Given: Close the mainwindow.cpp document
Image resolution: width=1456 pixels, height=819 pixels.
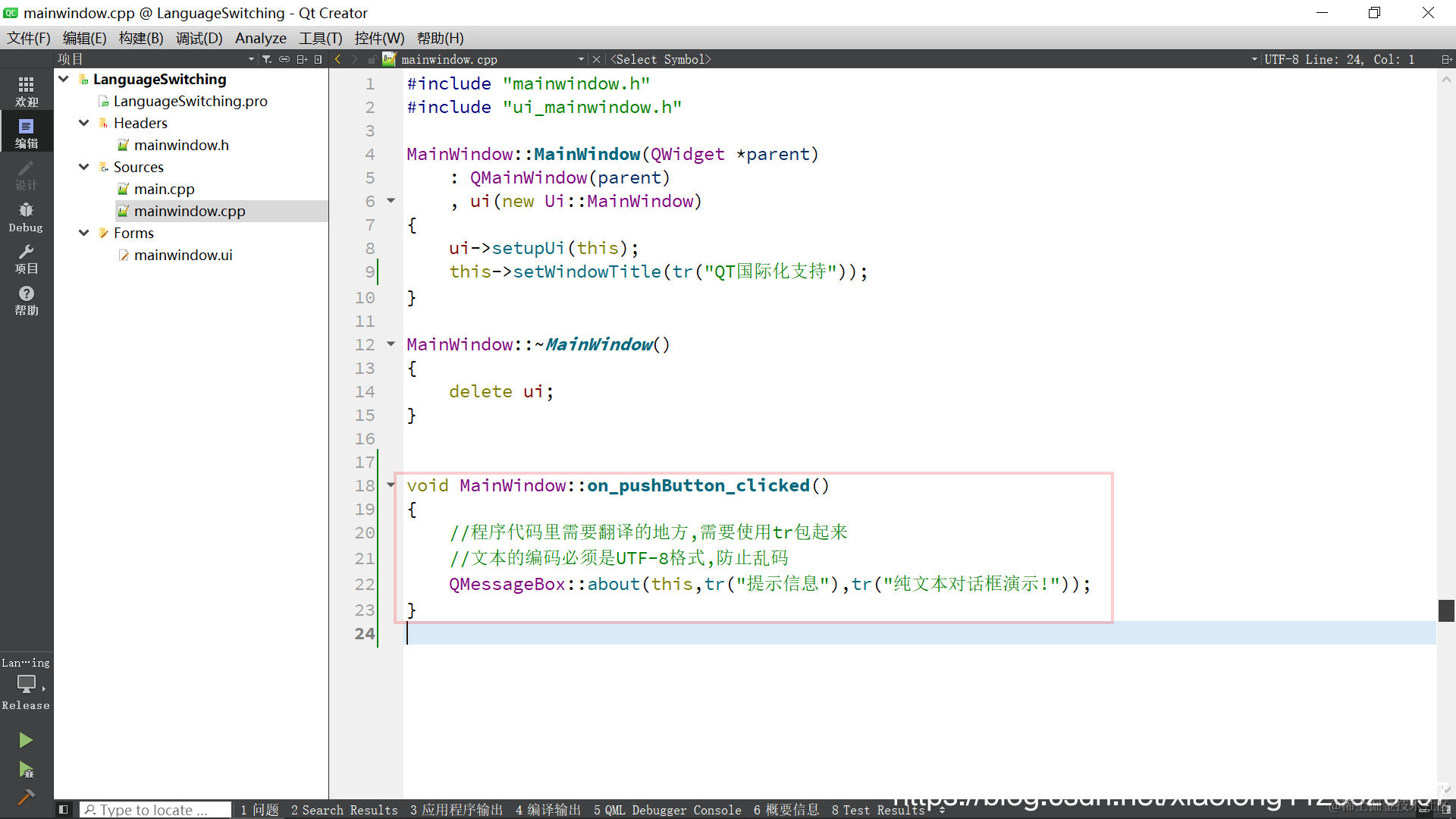Looking at the screenshot, I should tap(596, 59).
